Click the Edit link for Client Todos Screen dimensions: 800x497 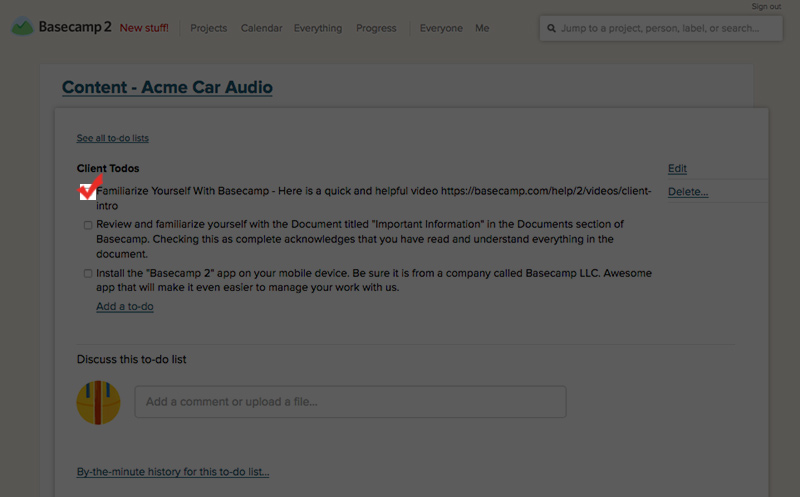(678, 168)
